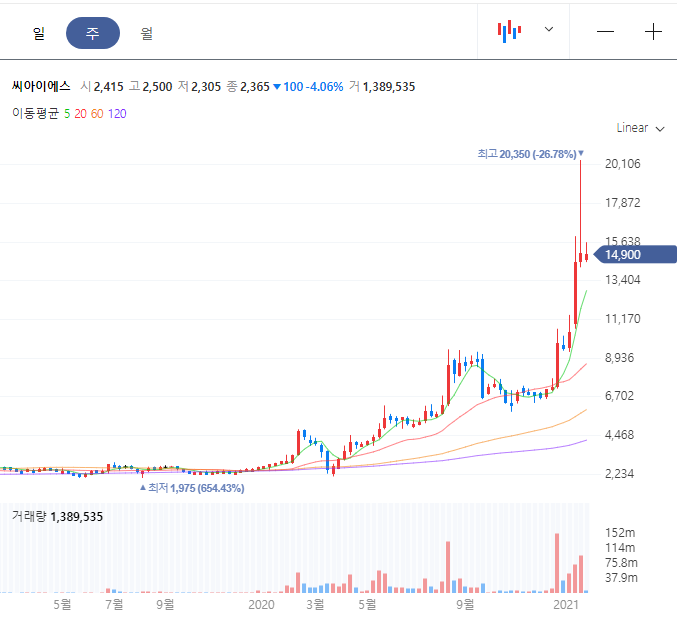Toggle the 5-period moving average
The image size is (677, 617).
click(x=67, y=114)
